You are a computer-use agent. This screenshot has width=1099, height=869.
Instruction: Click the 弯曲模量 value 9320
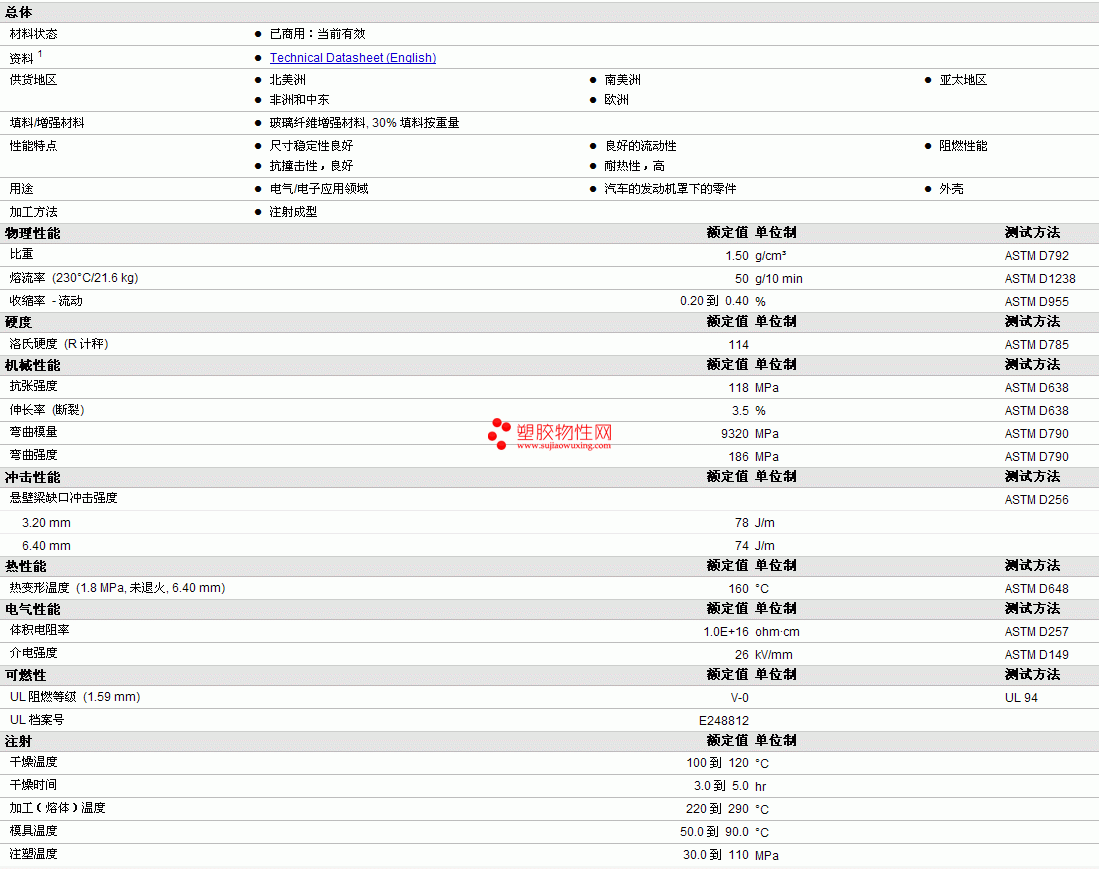coord(735,434)
